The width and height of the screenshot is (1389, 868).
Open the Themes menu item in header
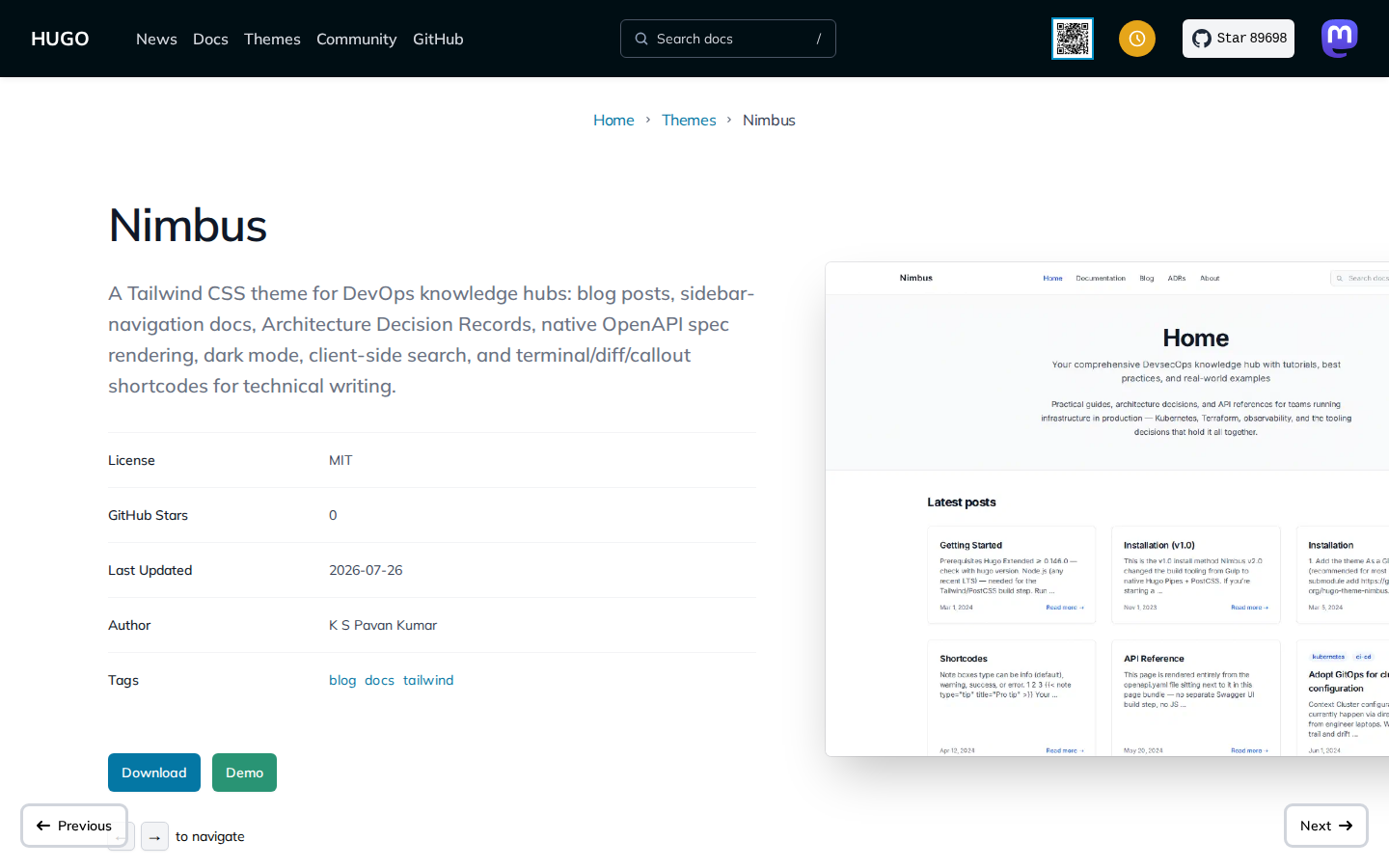tap(272, 39)
